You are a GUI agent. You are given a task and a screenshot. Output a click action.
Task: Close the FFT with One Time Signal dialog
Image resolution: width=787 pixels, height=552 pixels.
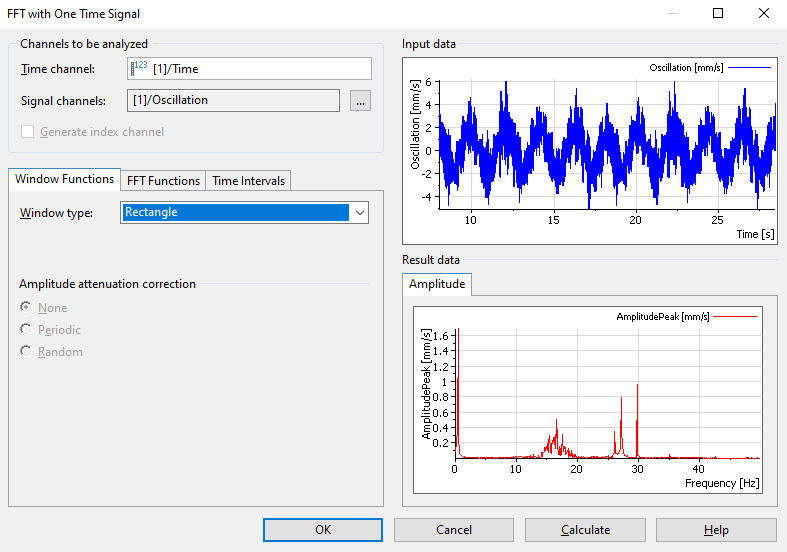point(764,14)
